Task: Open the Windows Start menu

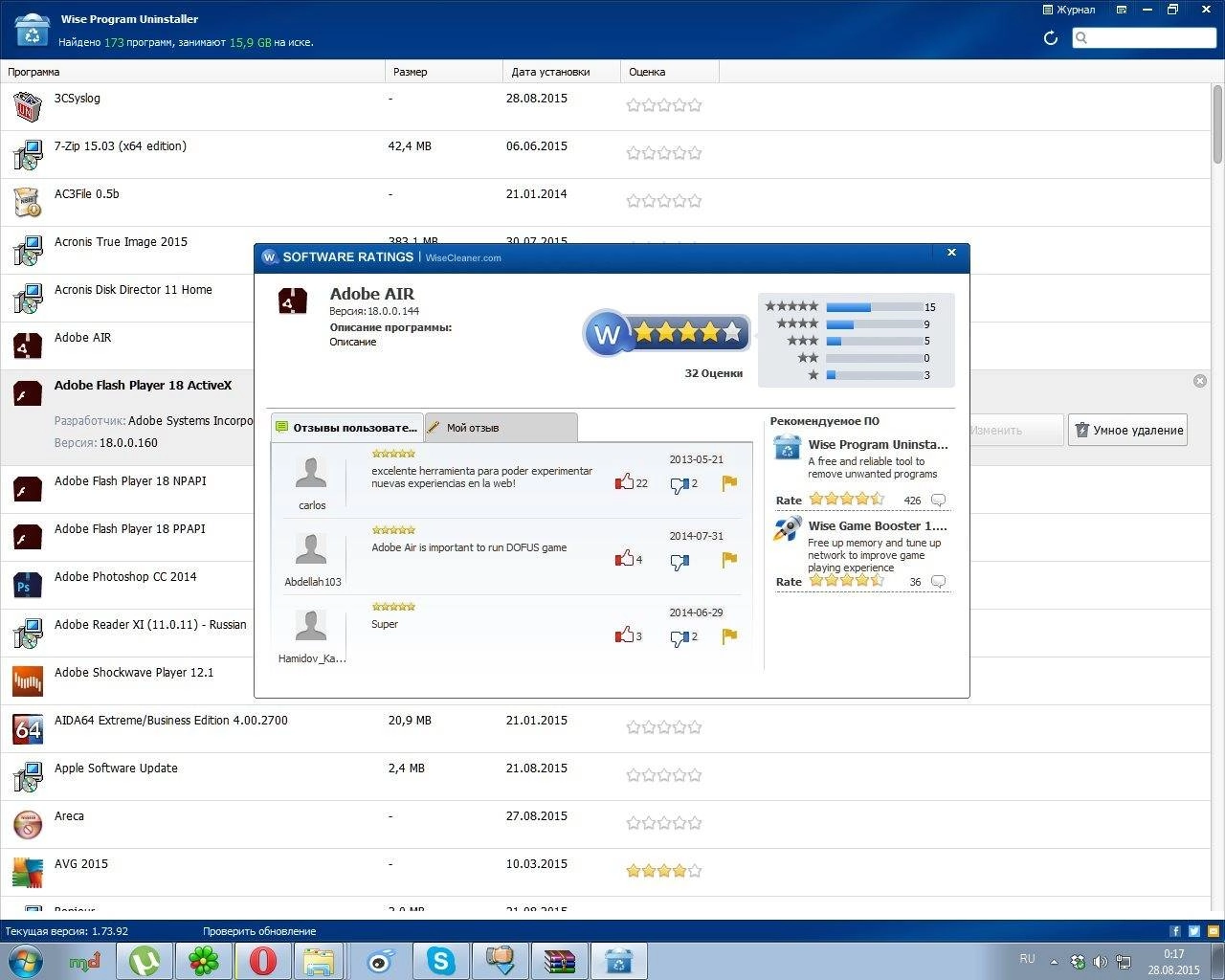Action: click(x=26, y=960)
